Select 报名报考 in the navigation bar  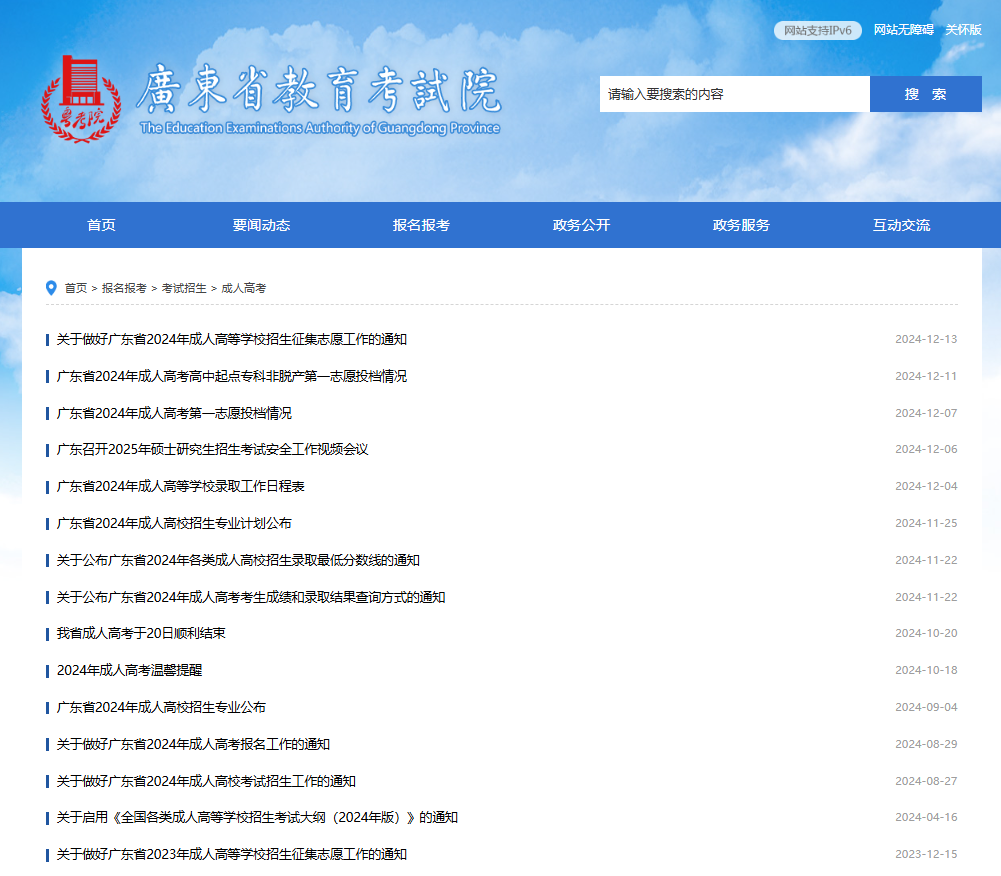tap(421, 224)
